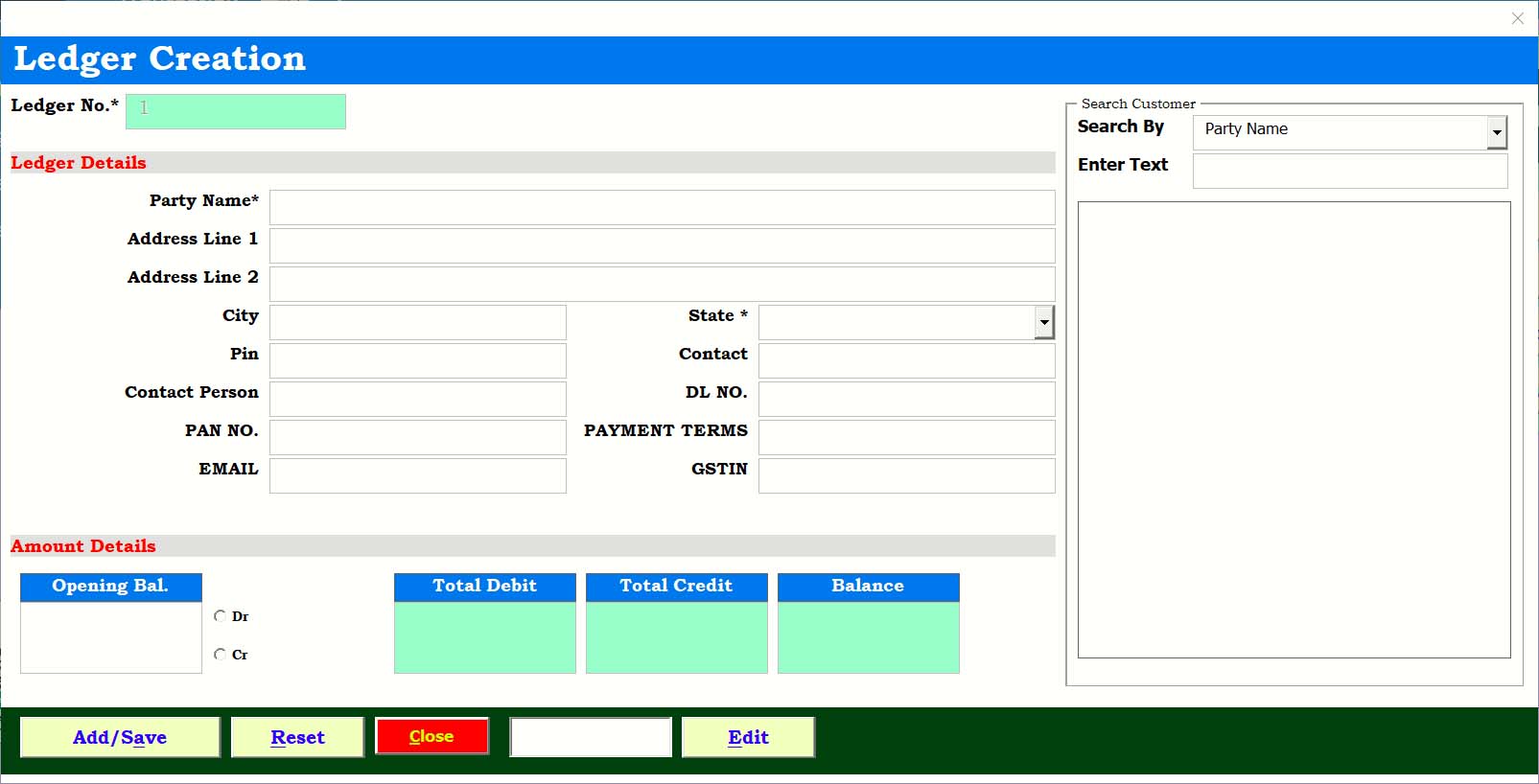
Task: Click the red Close button
Action: tap(431, 736)
